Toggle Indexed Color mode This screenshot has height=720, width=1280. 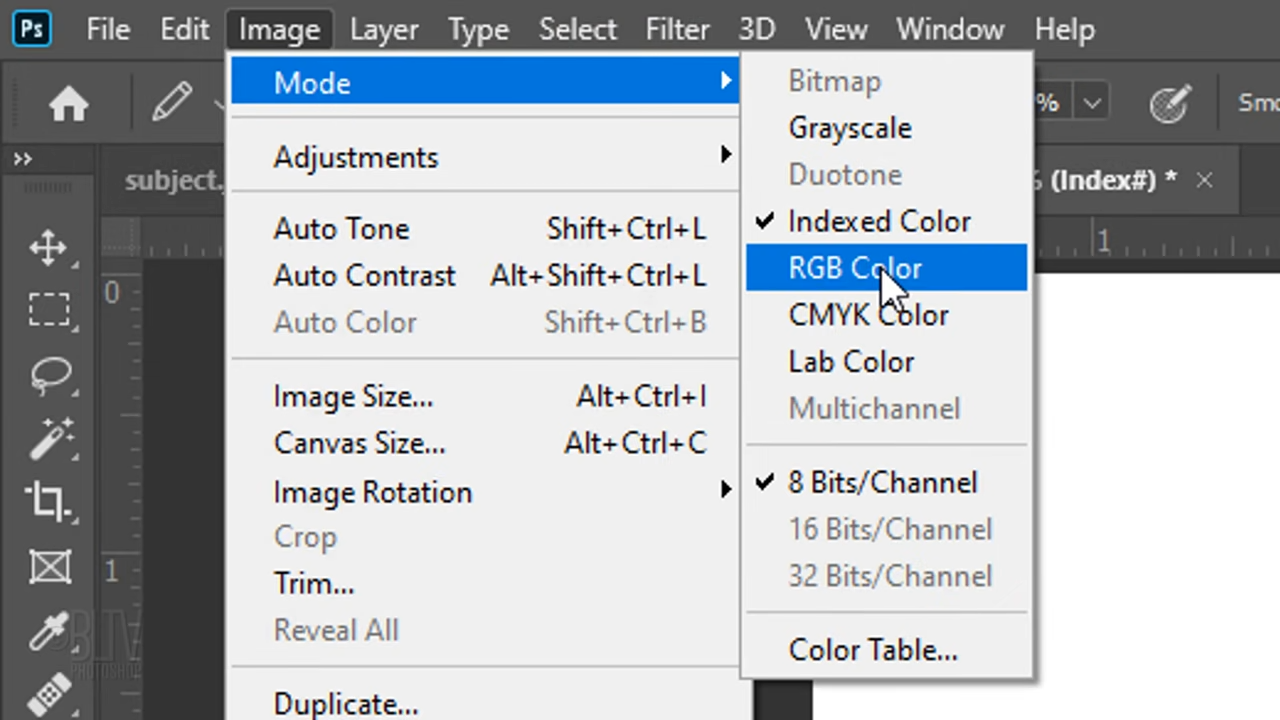tap(879, 221)
